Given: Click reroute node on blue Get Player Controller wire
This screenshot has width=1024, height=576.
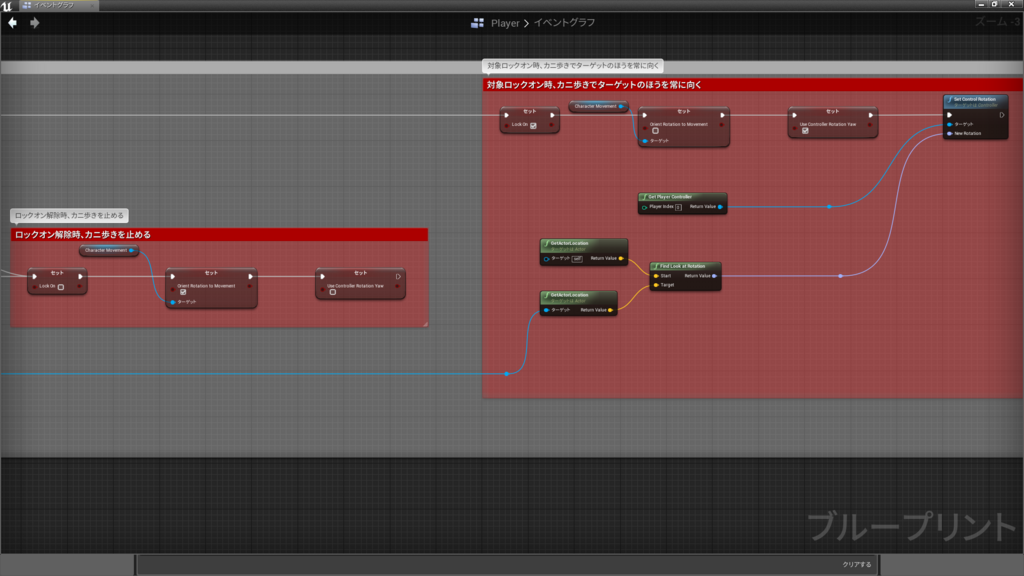Looking at the screenshot, I should pos(829,206).
